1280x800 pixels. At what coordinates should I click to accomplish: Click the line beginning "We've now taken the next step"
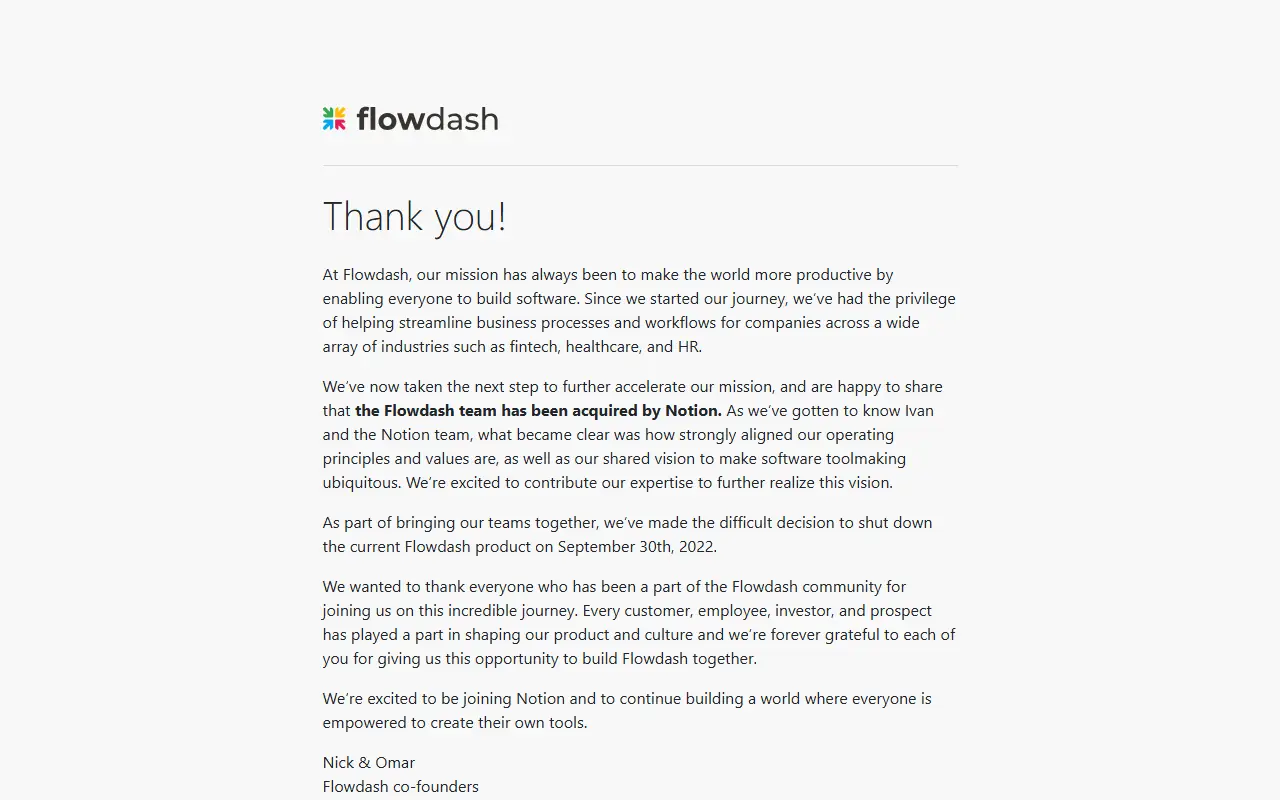(633, 386)
